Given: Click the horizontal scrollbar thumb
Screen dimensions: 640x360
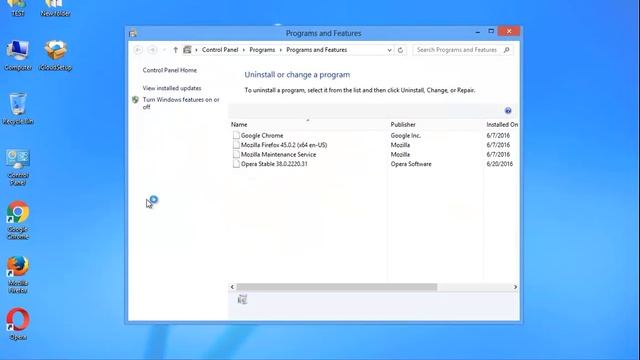Looking at the screenshot, I should [337, 287].
